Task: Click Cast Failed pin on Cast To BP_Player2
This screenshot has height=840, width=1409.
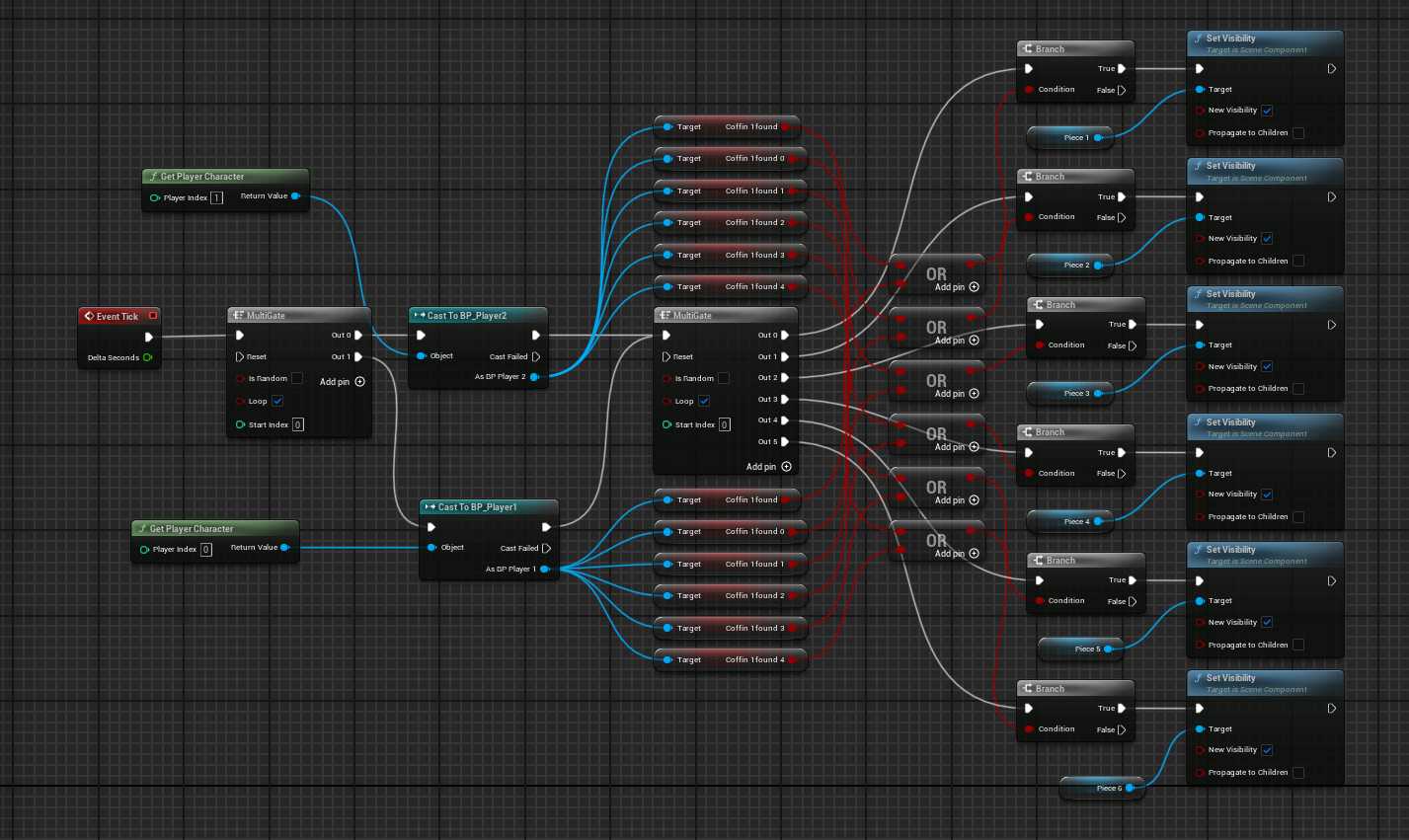Action: click(x=536, y=356)
